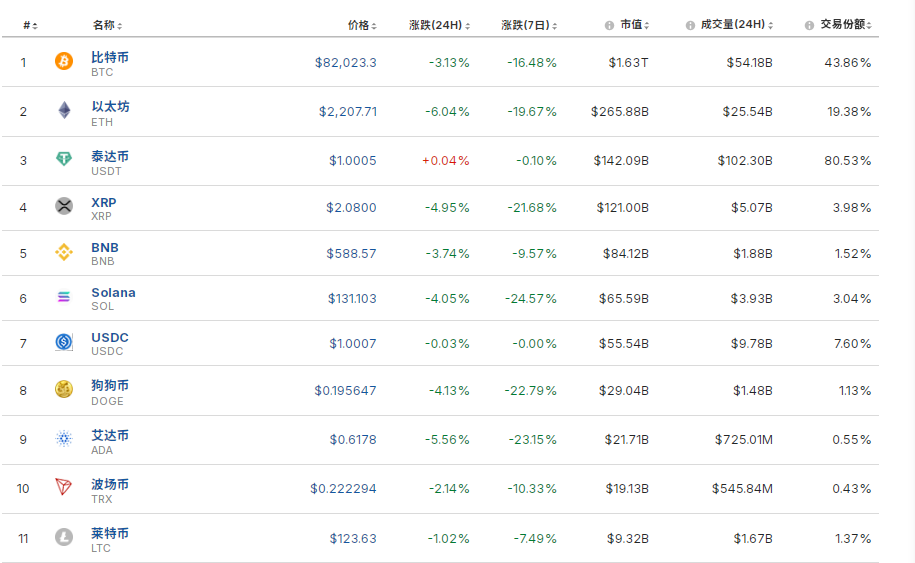The image size is (915, 563).
Task: Click the 43.86% trading share value
Action: tap(848, 62)
